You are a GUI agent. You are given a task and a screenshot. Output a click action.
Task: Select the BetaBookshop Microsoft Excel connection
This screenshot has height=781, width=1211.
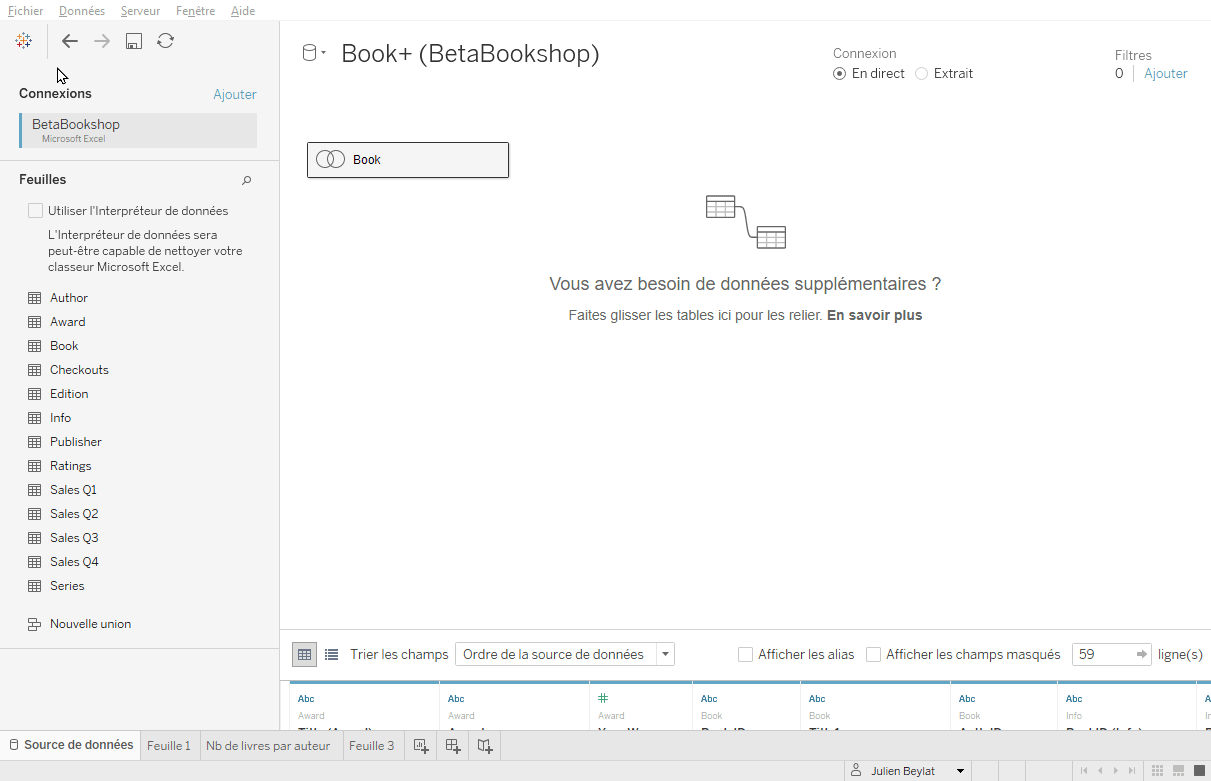(138, 131)
